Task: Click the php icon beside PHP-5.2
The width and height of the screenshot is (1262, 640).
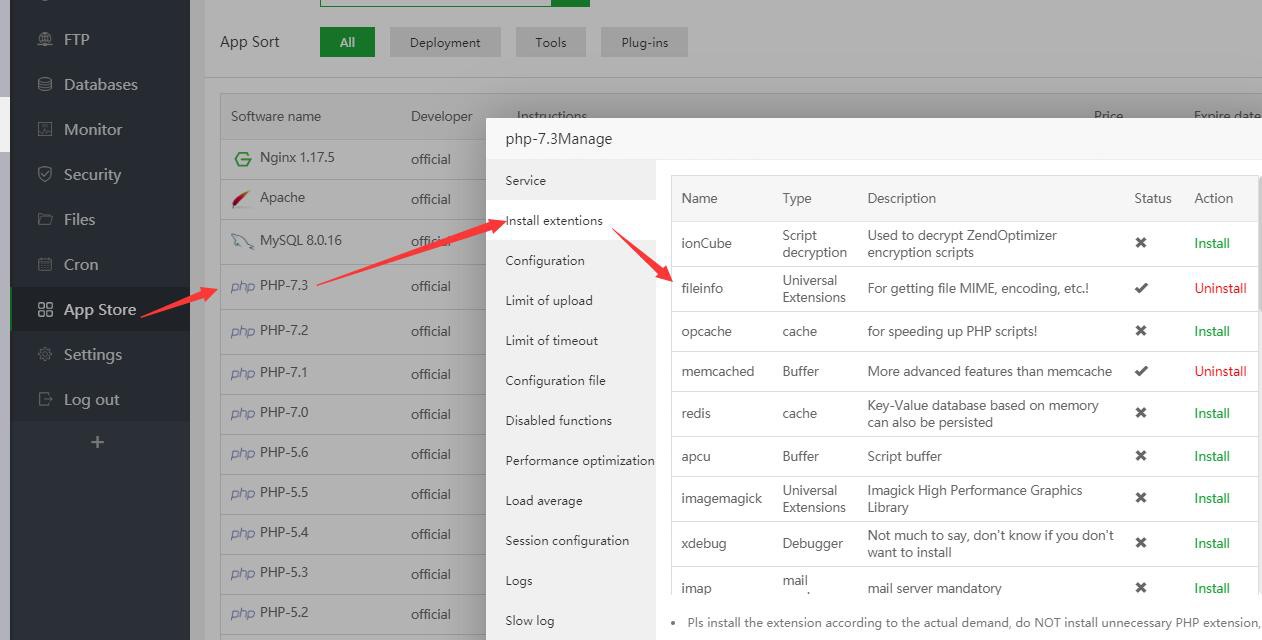Action: click(243, 613)
